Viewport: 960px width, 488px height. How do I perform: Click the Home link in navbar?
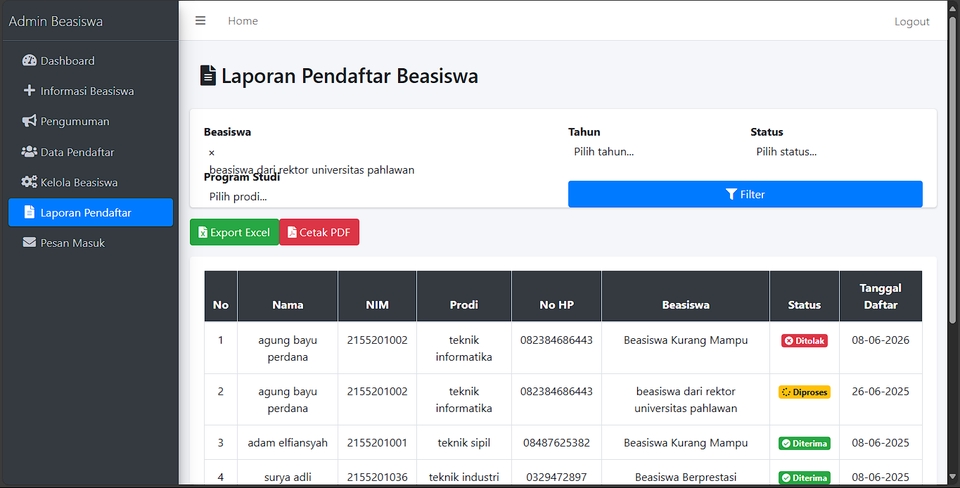click(x=242, y=21)
